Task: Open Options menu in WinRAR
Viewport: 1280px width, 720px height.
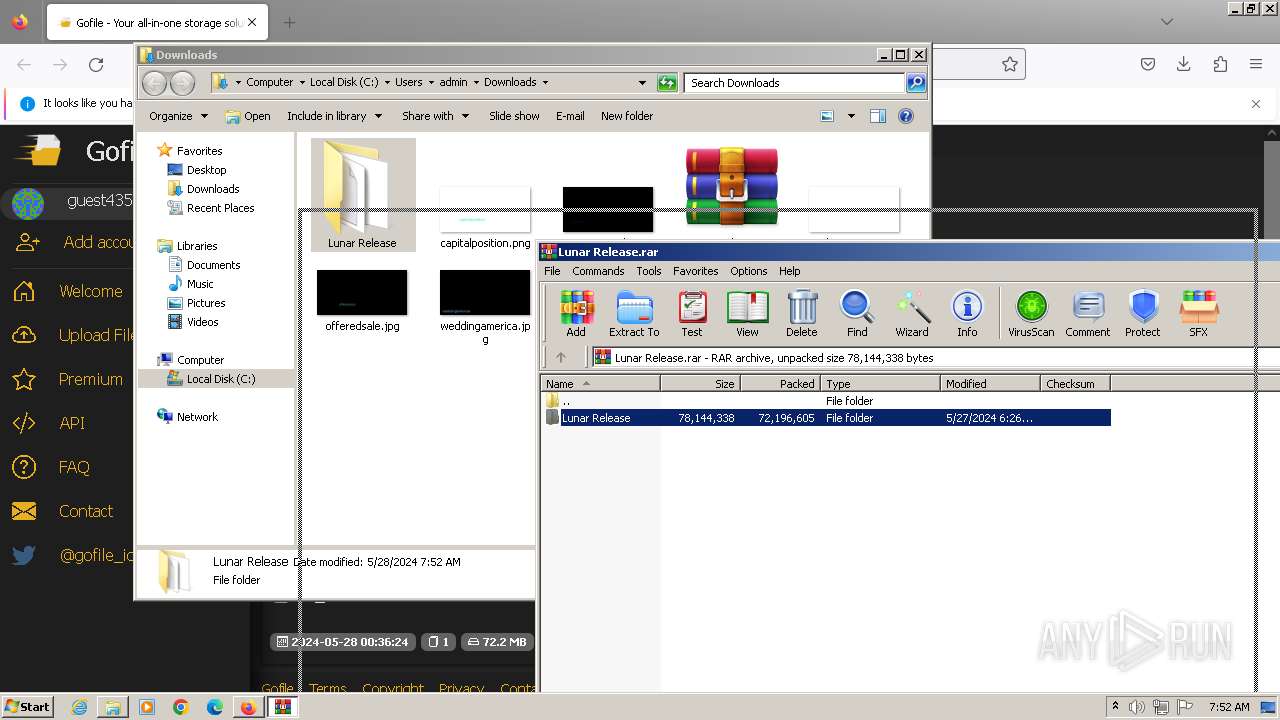Action: [748, 271]
